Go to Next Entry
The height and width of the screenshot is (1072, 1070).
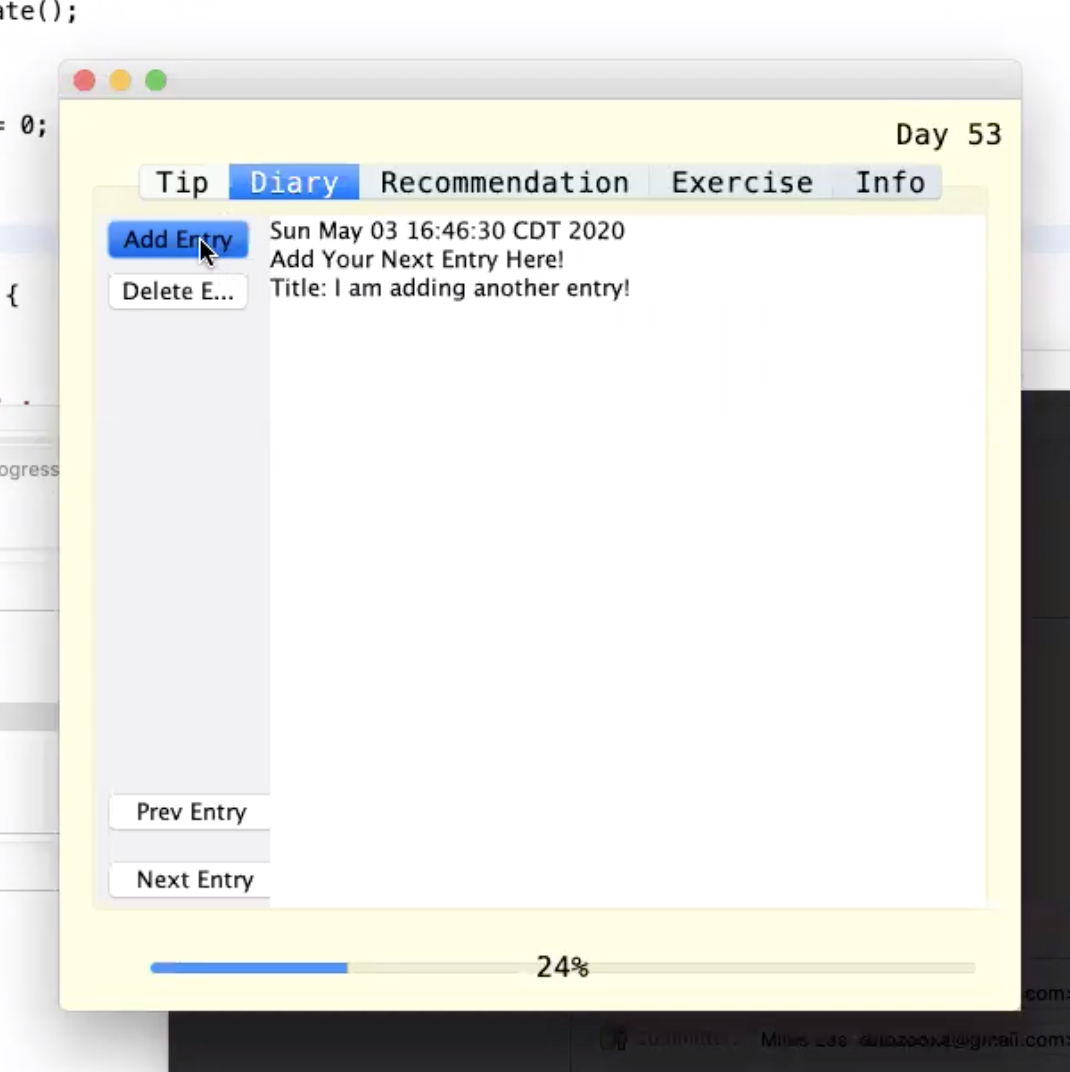pos(190,879)
